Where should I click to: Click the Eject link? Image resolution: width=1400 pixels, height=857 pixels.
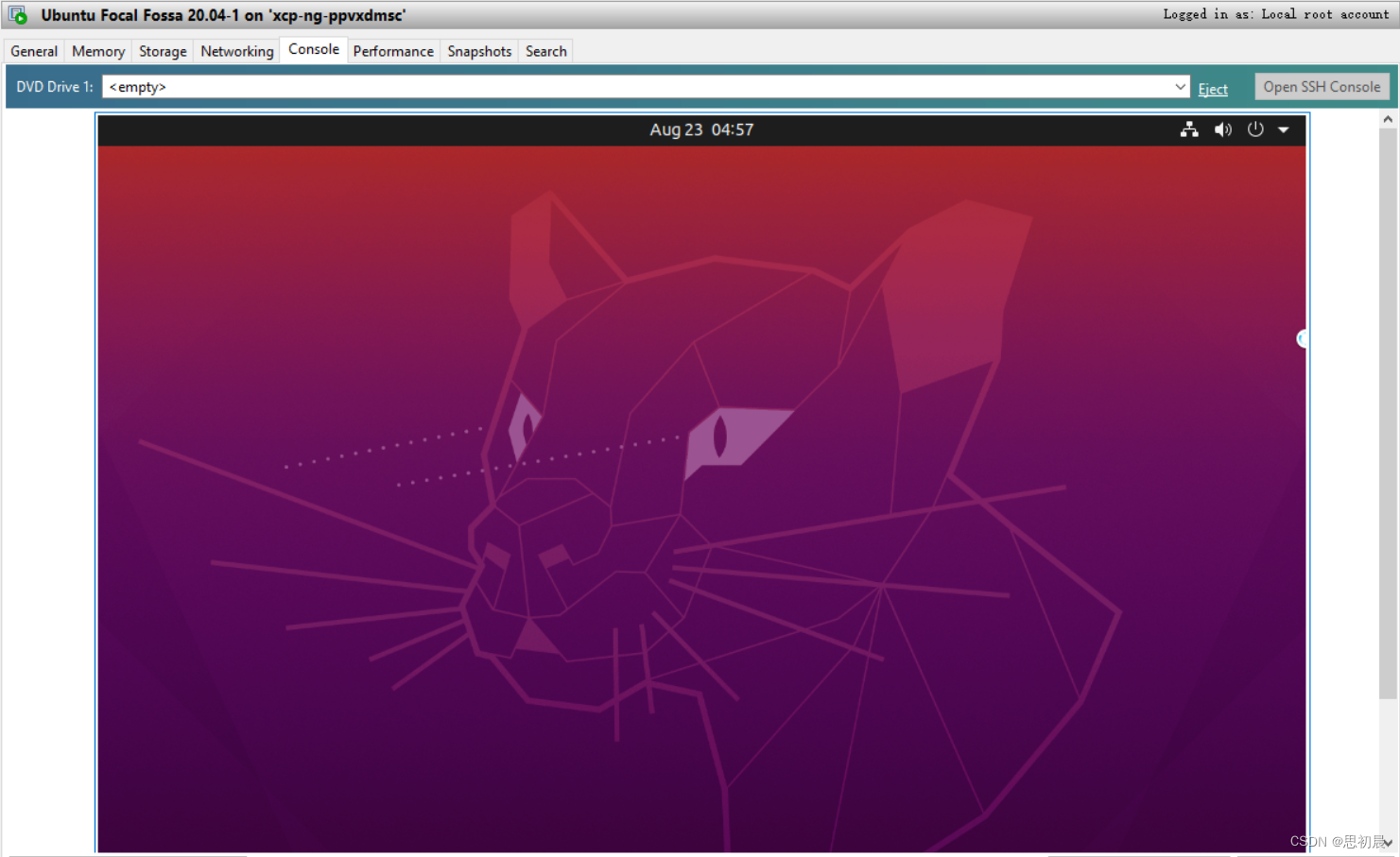[1213, 89]
